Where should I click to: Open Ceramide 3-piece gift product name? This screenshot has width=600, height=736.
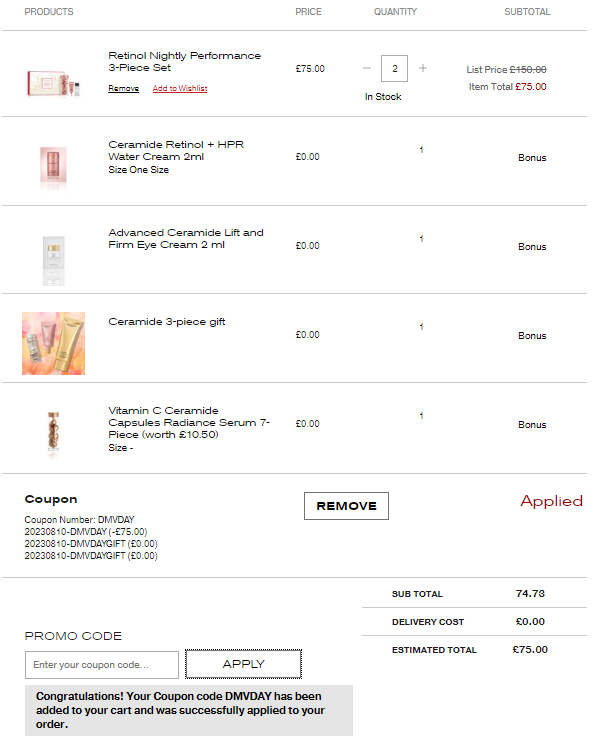tap(167, 322)
